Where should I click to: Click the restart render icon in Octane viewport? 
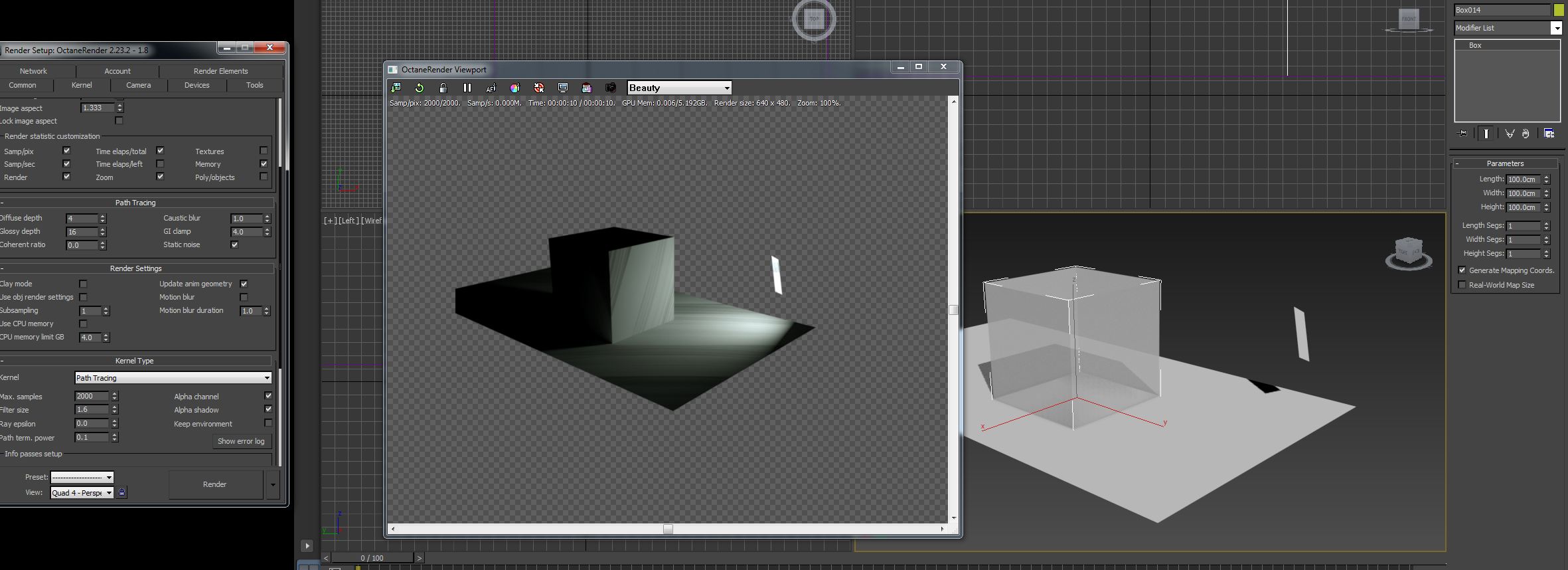[420, 88]
